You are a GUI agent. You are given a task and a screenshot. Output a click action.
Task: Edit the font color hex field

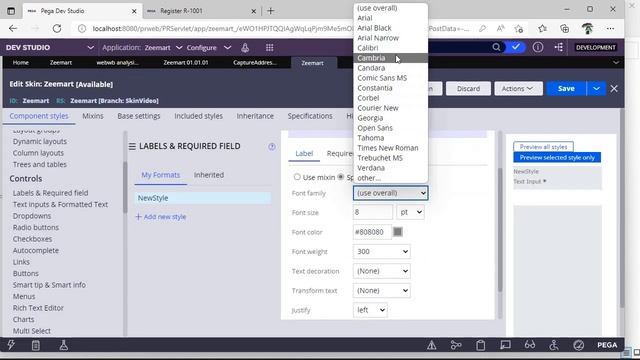[x=372, y=232]
